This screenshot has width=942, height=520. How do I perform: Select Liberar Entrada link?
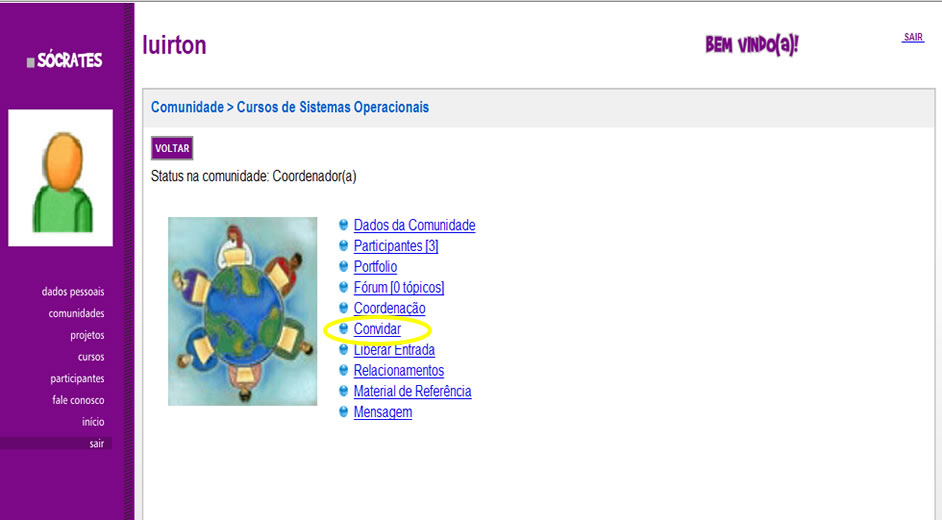(394, 350)
